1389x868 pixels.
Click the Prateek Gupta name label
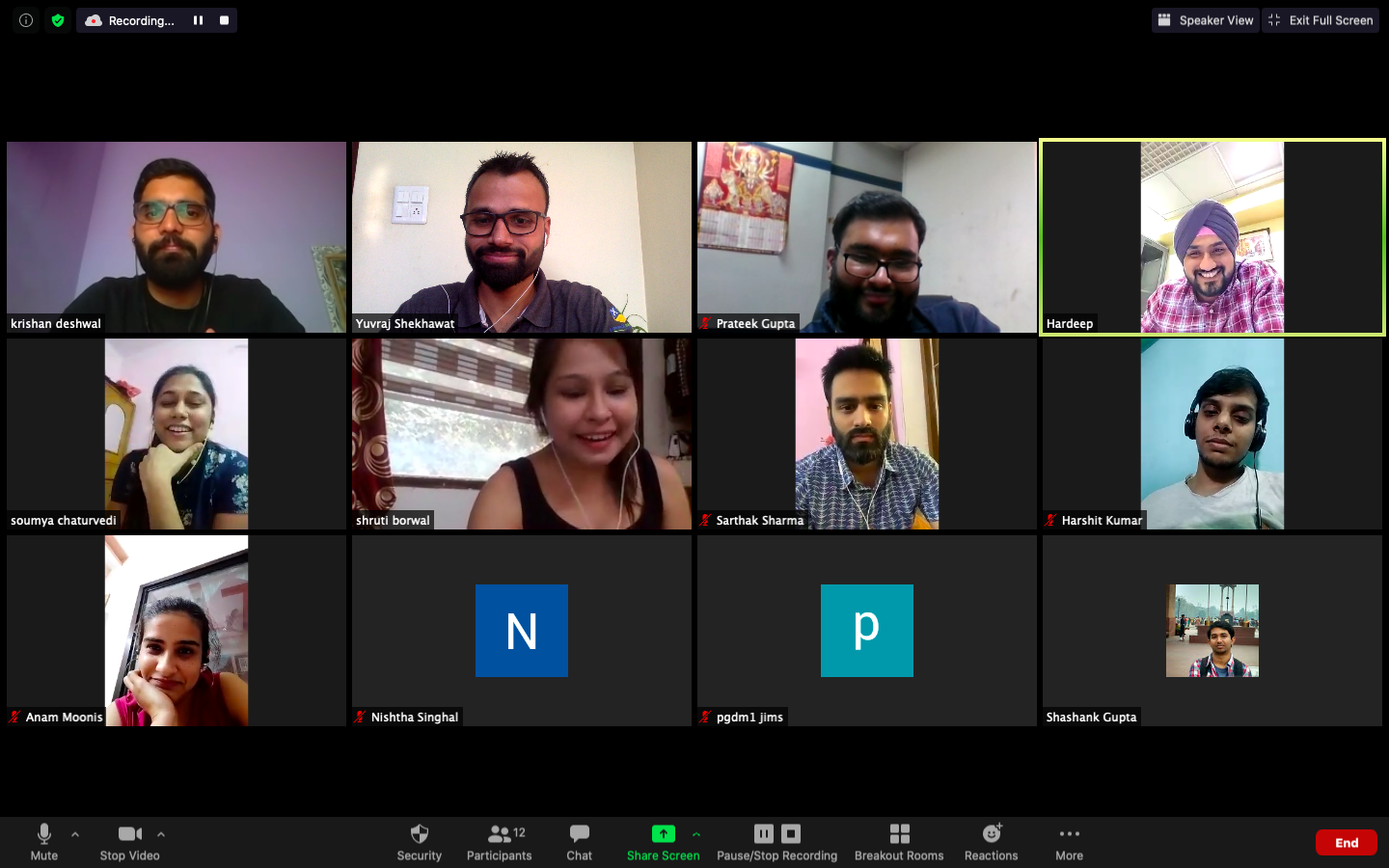[x=755, y=324]
